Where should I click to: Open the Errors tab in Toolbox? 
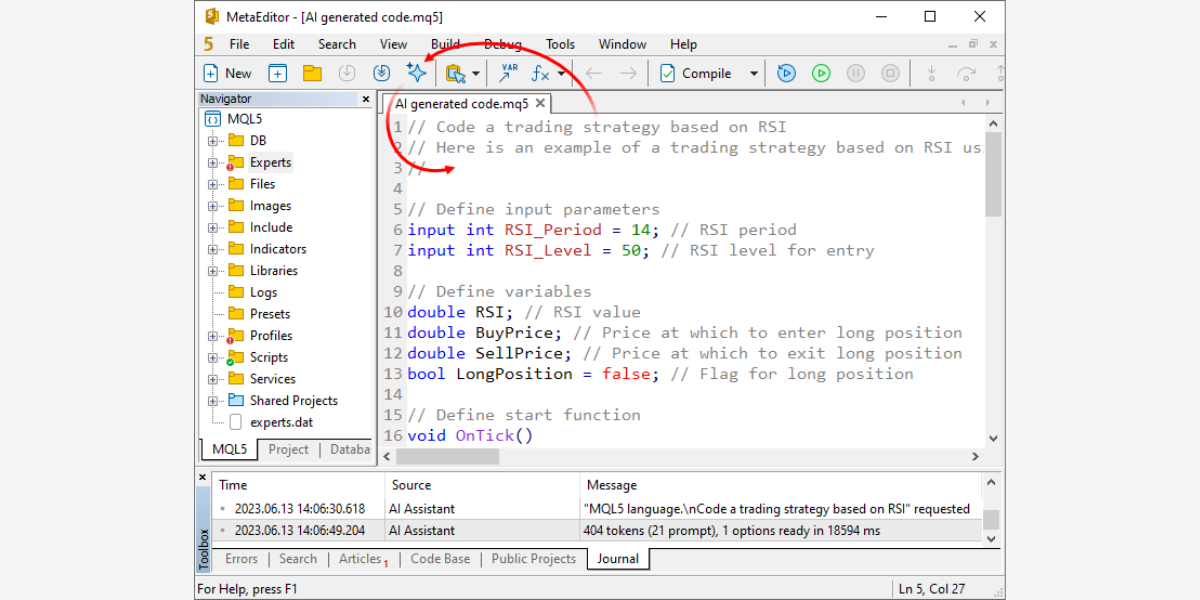241,559
